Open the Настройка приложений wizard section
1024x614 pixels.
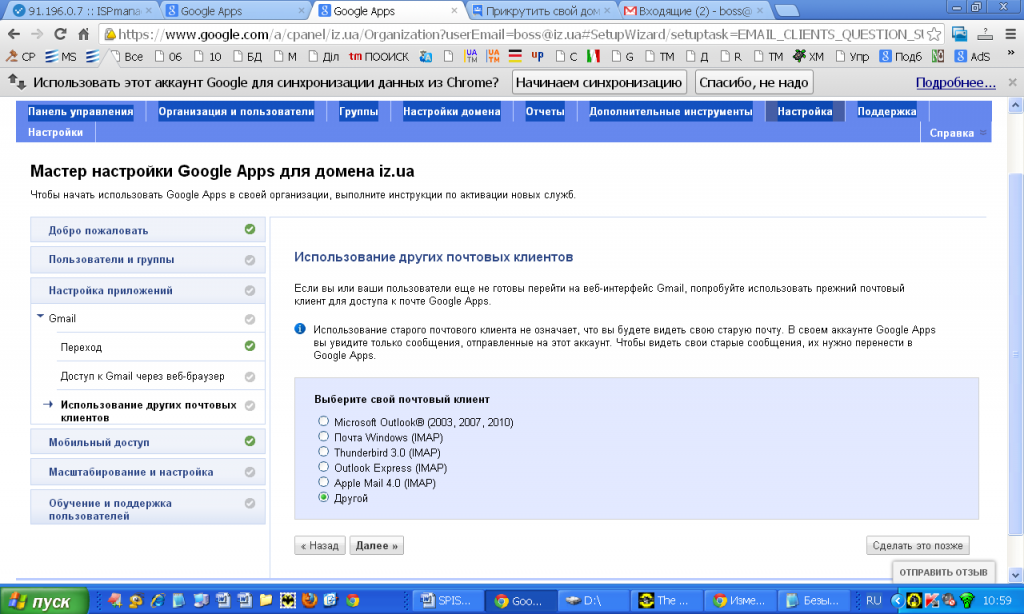click(148, 291)
